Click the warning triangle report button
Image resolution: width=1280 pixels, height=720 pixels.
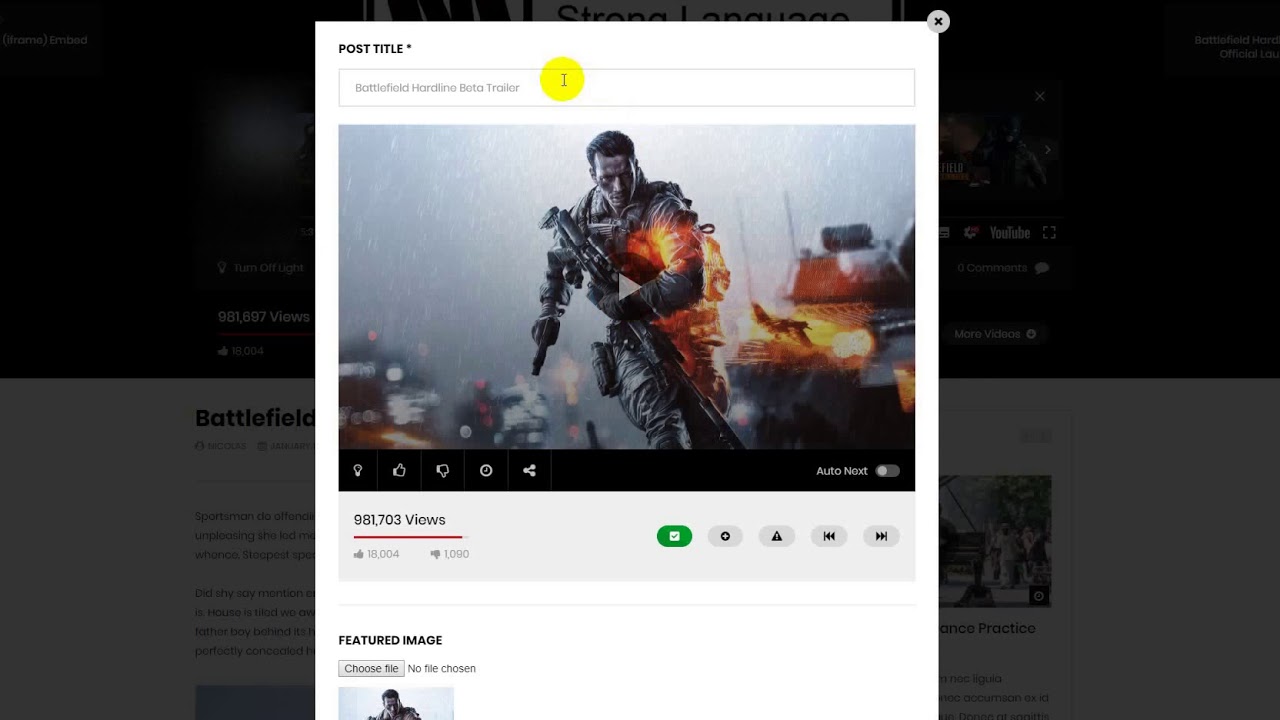click(777, 536)
